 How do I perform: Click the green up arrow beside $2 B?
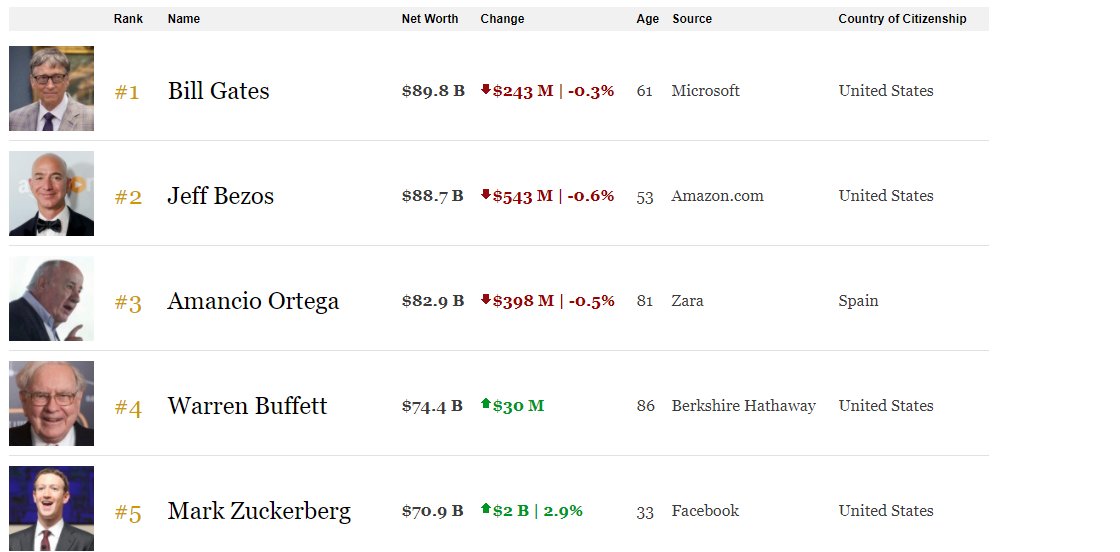tap(486, 508)
